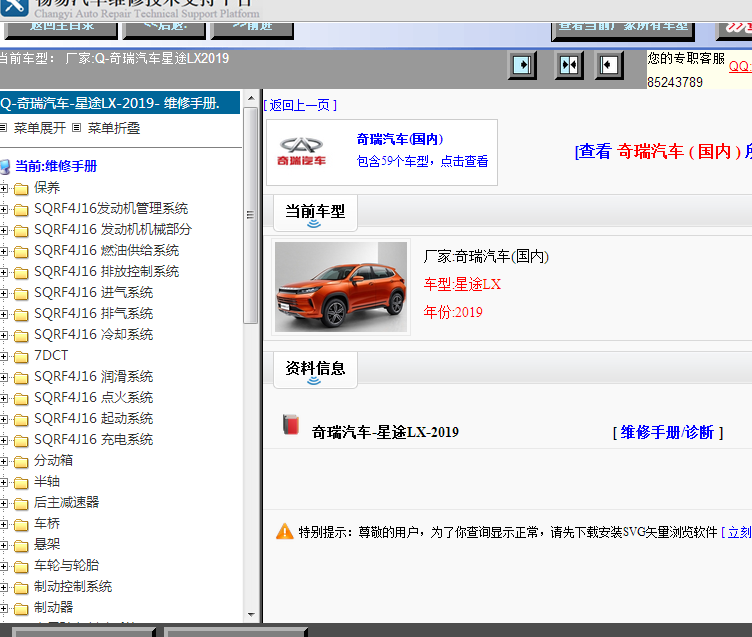The height and width of the screenshot is (637, 752).
Task: Switch to the 当前车型 tab
Action: pos(315,213)
